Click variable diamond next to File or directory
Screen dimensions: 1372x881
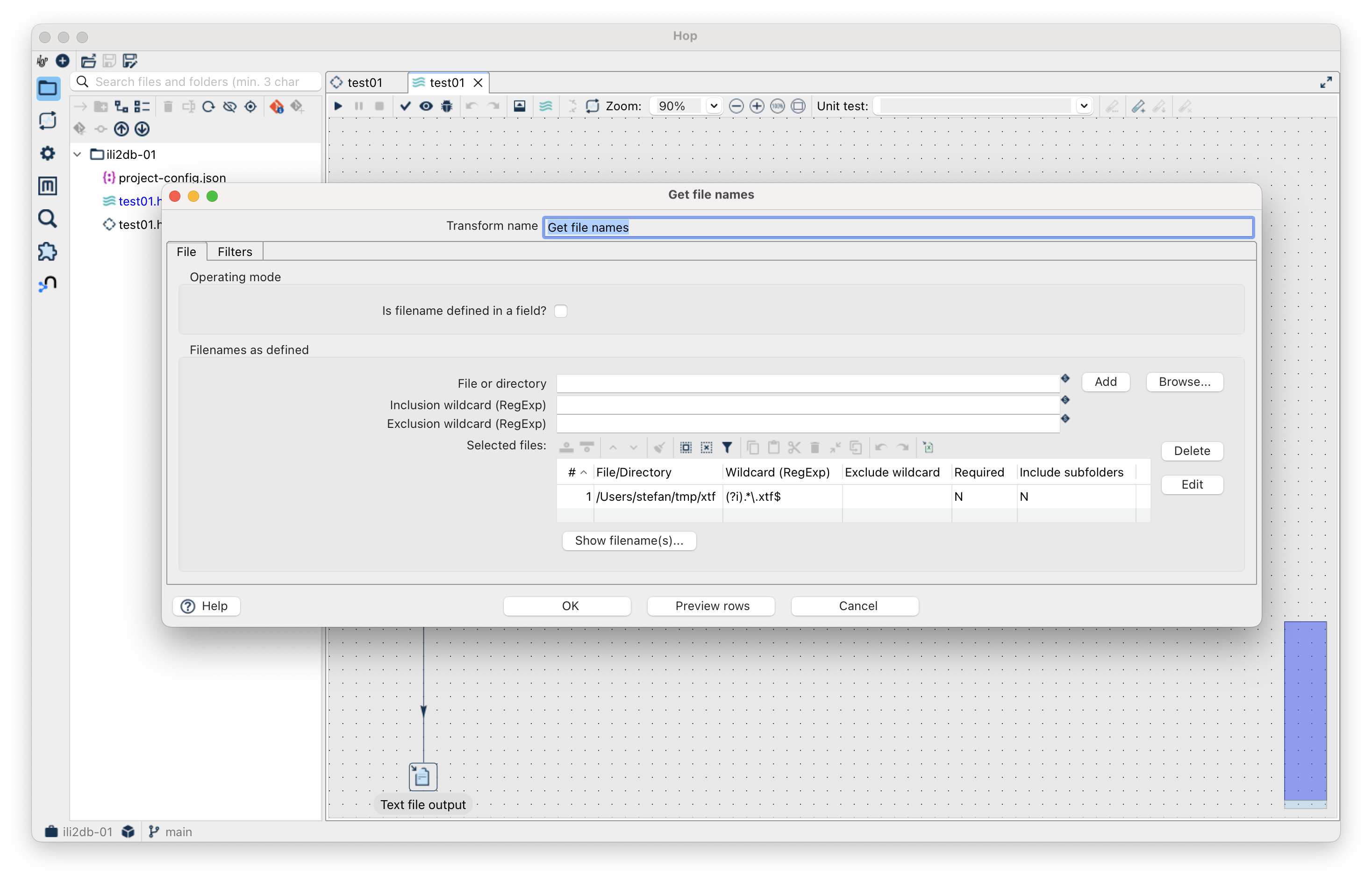point(1065,378)
